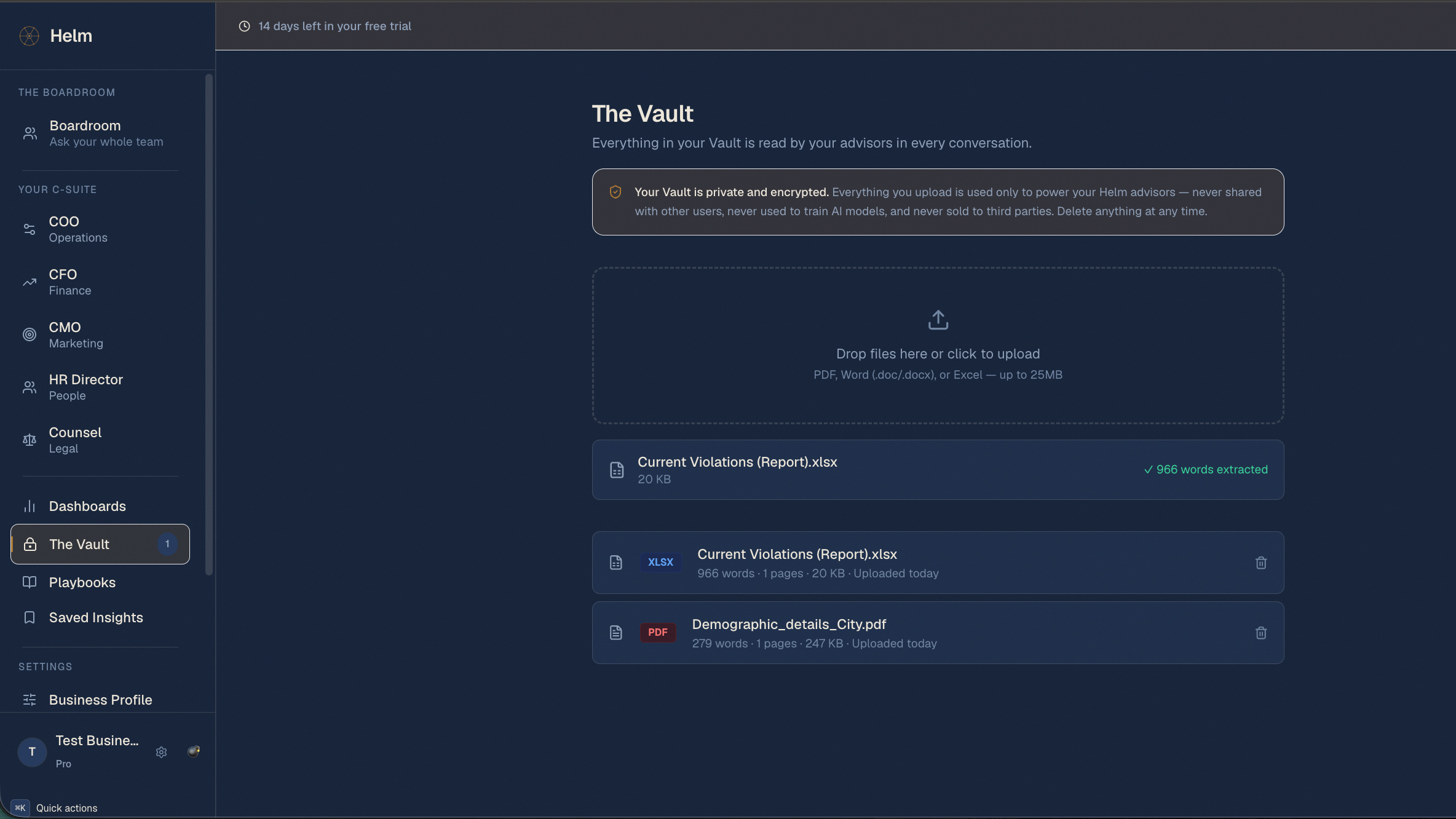Image resolution: width=1456 pixels, height=819 pixels.
Task: Go to CFO Finance advisor
Action: (100, 282)
